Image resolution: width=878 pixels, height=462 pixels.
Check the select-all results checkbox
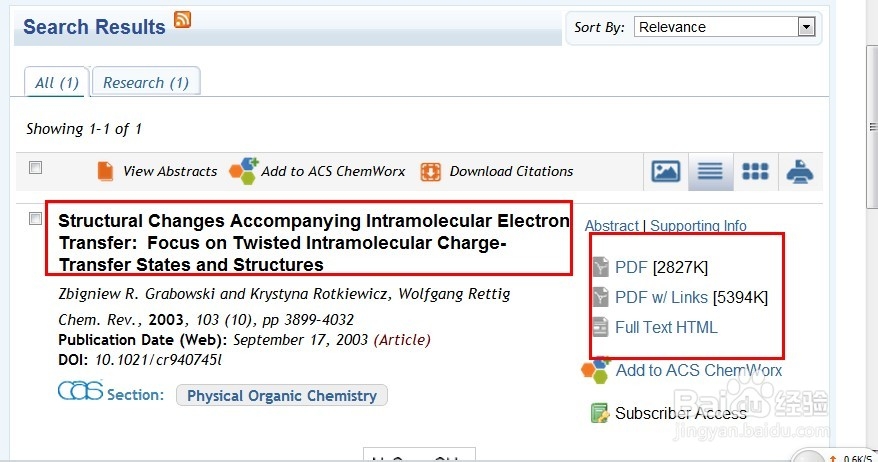(x=36, y=168)
